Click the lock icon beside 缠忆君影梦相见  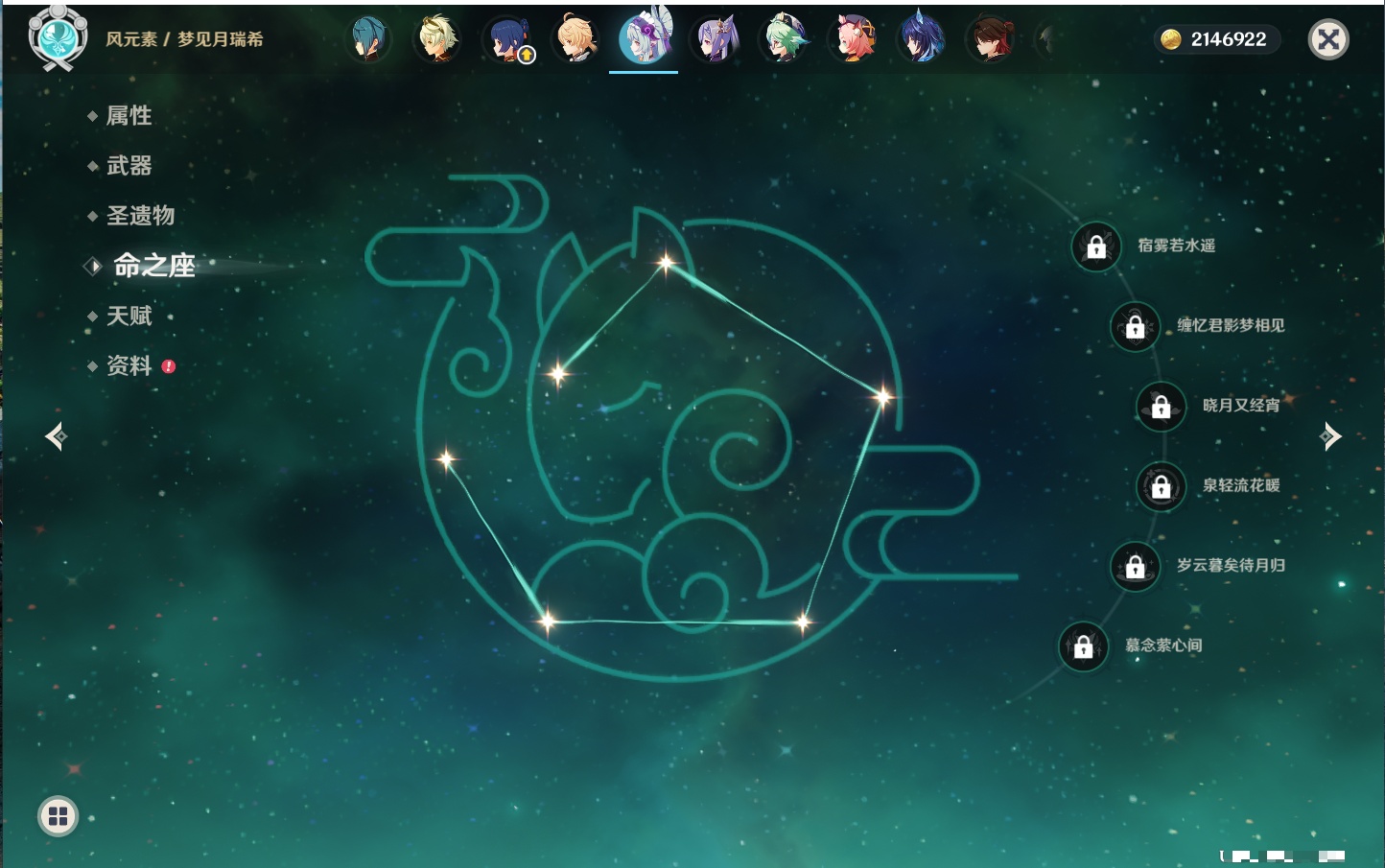click(1136, 326)
